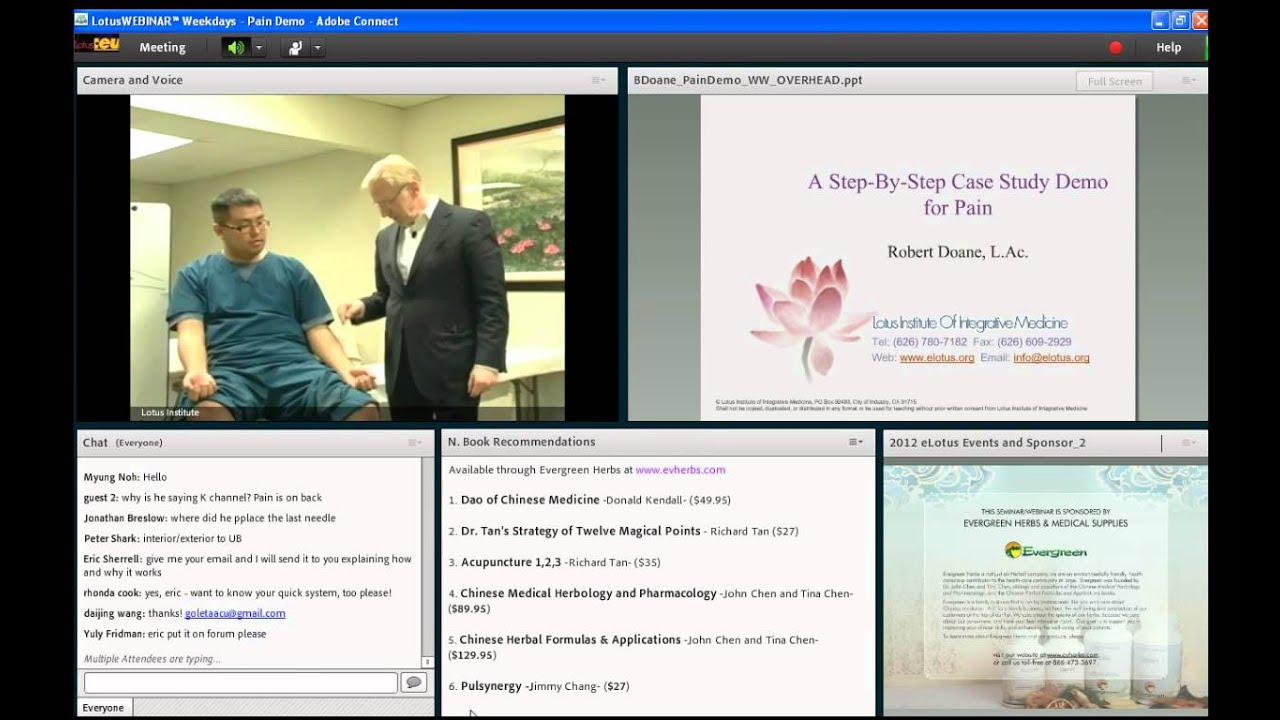The width and height of the screenshot is (1280, 720).
Task: Mute the speaker audio button
Action: tap(236, 47)
